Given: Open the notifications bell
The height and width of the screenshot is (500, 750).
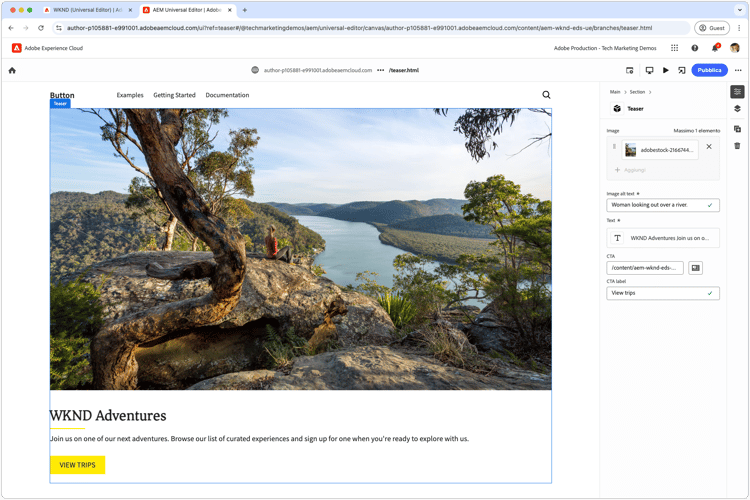Looking at the screenshot, I should click(715, 48).
